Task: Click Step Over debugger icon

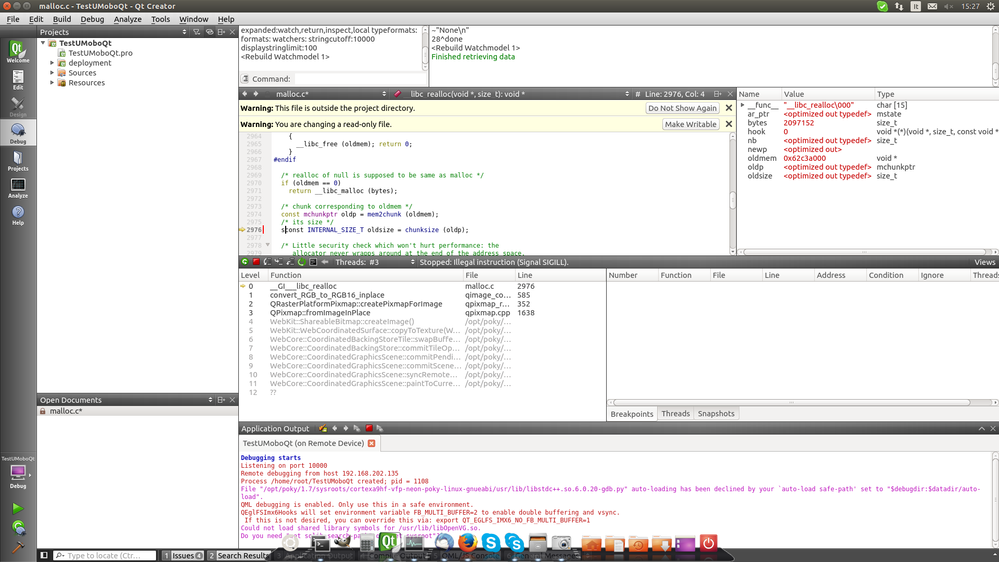Action: click(268, 262)
